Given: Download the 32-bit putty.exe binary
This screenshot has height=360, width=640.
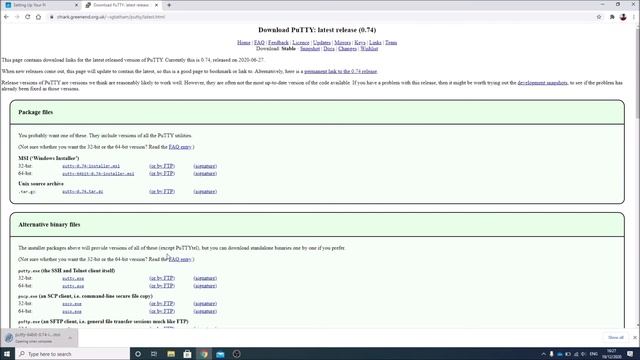Looking at the screenshot, I should [x=73, y=278].
